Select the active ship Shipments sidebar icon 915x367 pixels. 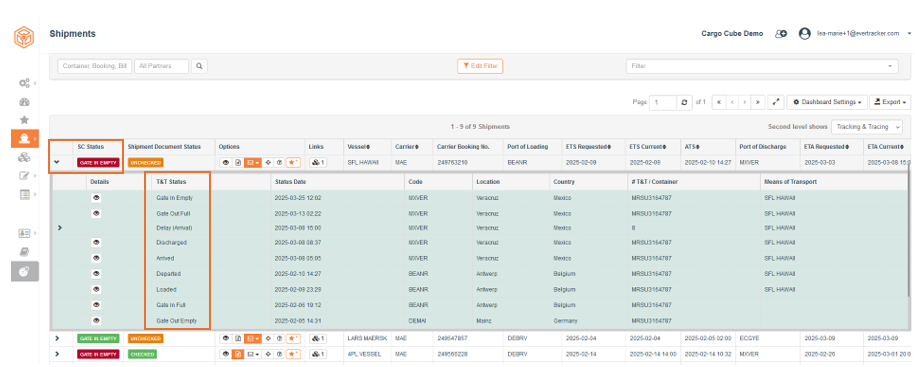25,138
